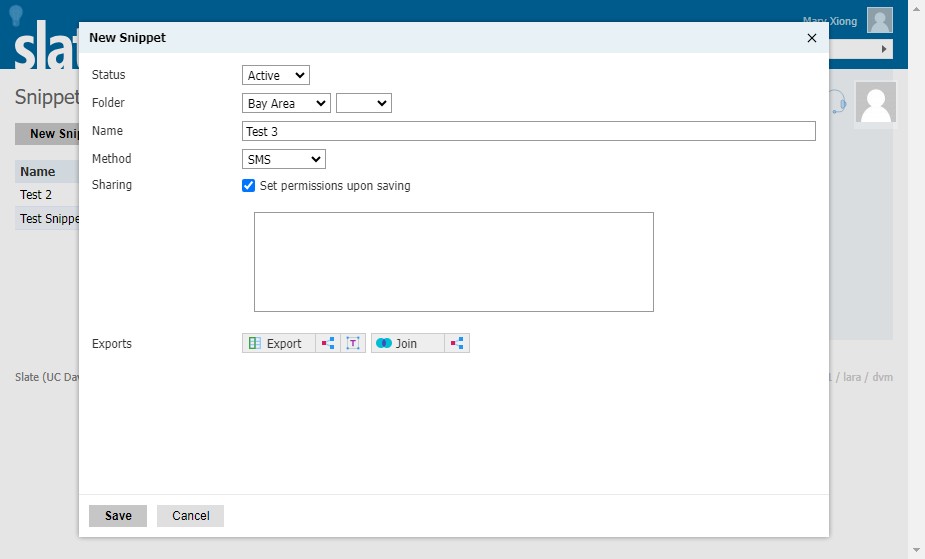Click the scrollbar up arrow

916,7
